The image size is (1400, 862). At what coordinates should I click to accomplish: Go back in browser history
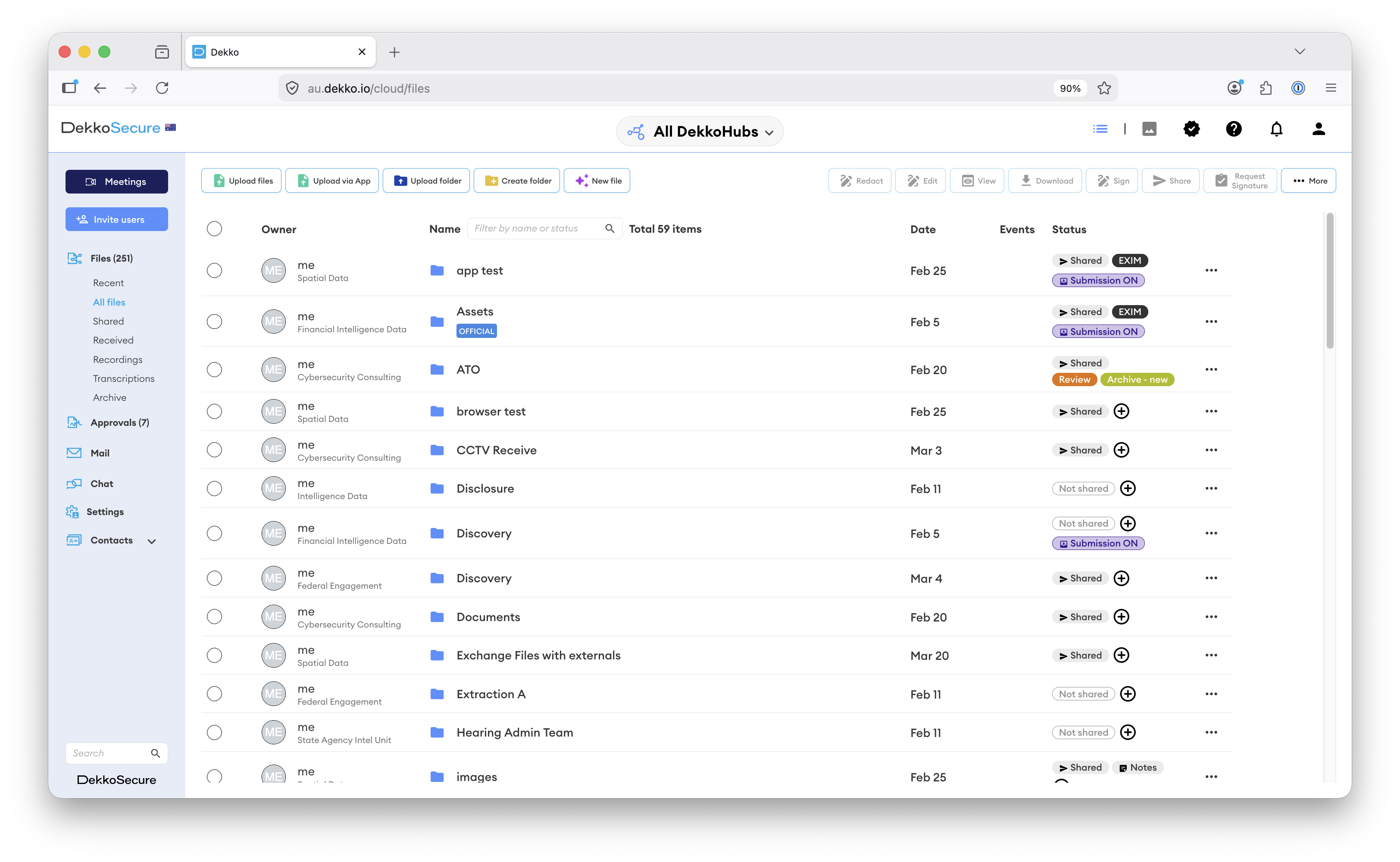click(x=100, y=88)
